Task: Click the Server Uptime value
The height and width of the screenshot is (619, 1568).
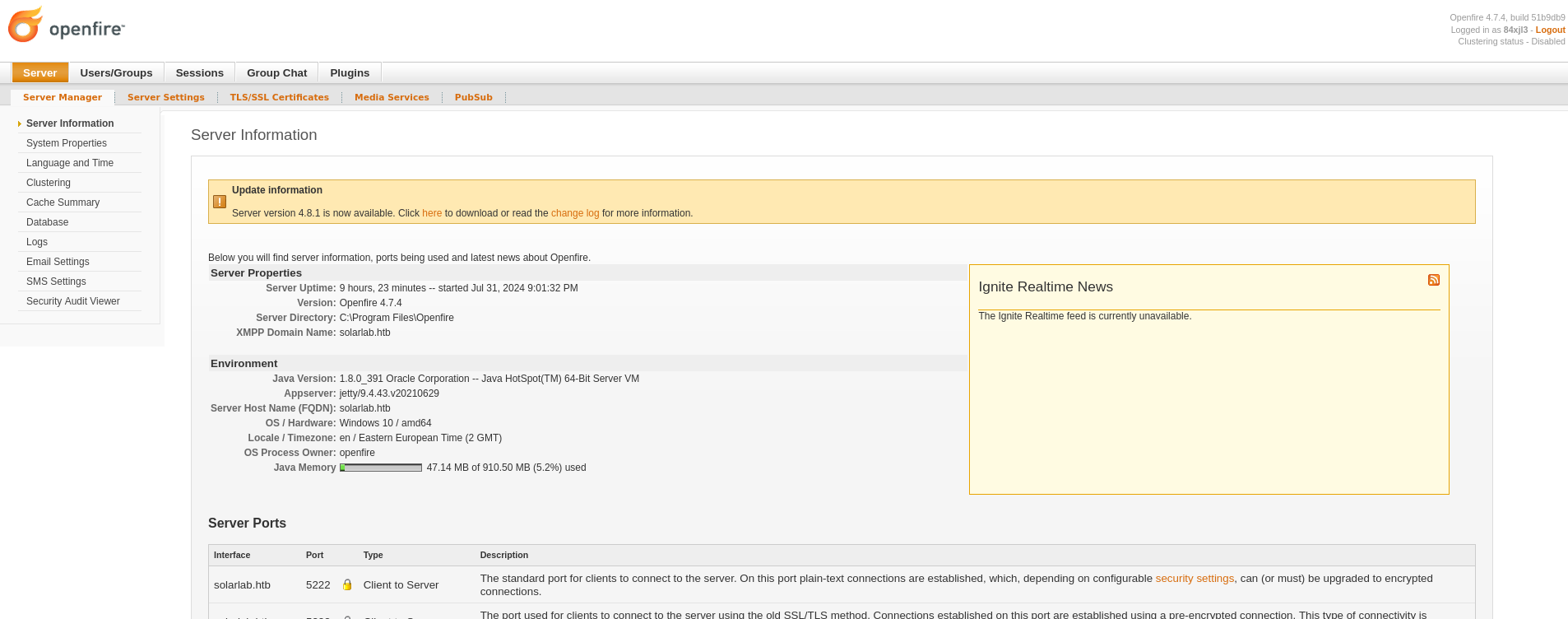Action: (x=458, y=288)
